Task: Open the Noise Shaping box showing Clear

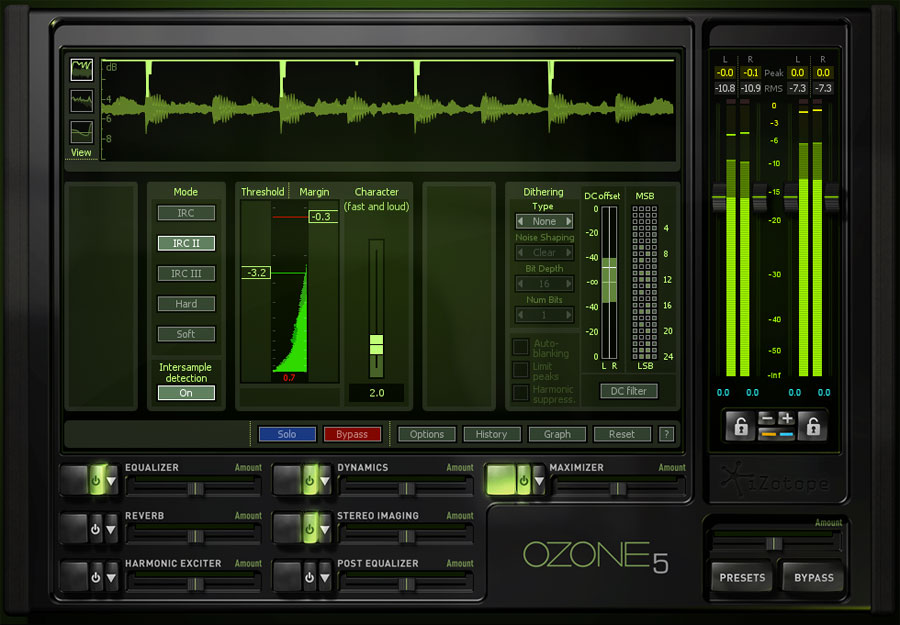Action: pos(544,253)
